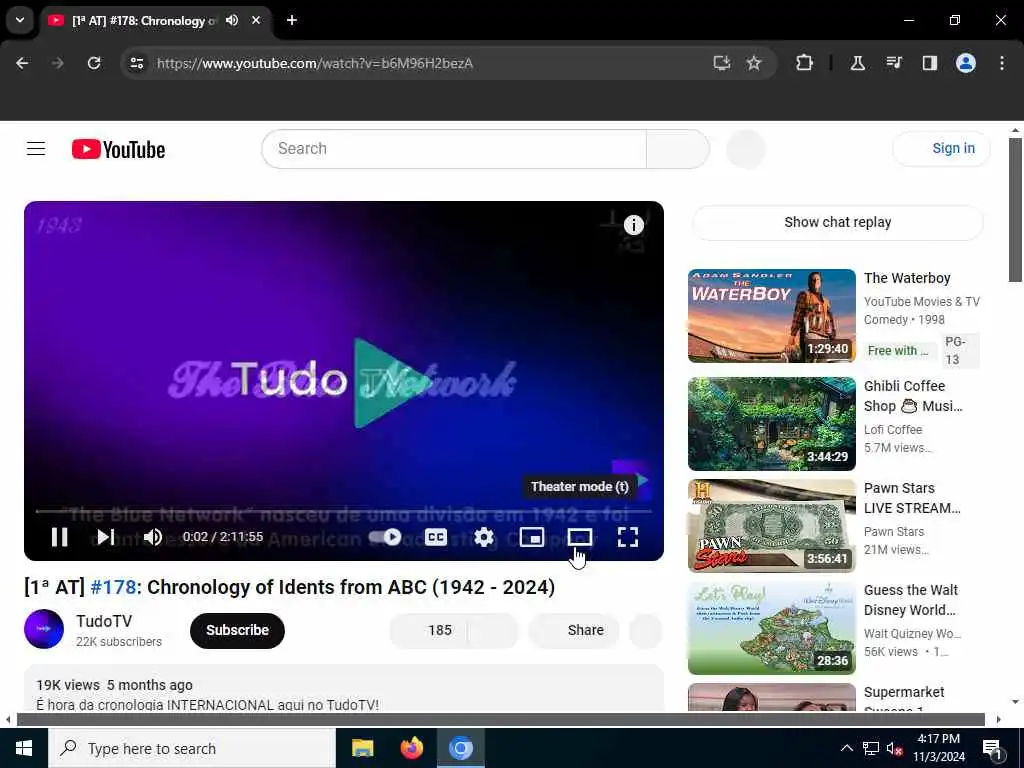This screenshot has height=768, width=1024.
Task: Focus the YouTube search field
Action: pos(454,149)
